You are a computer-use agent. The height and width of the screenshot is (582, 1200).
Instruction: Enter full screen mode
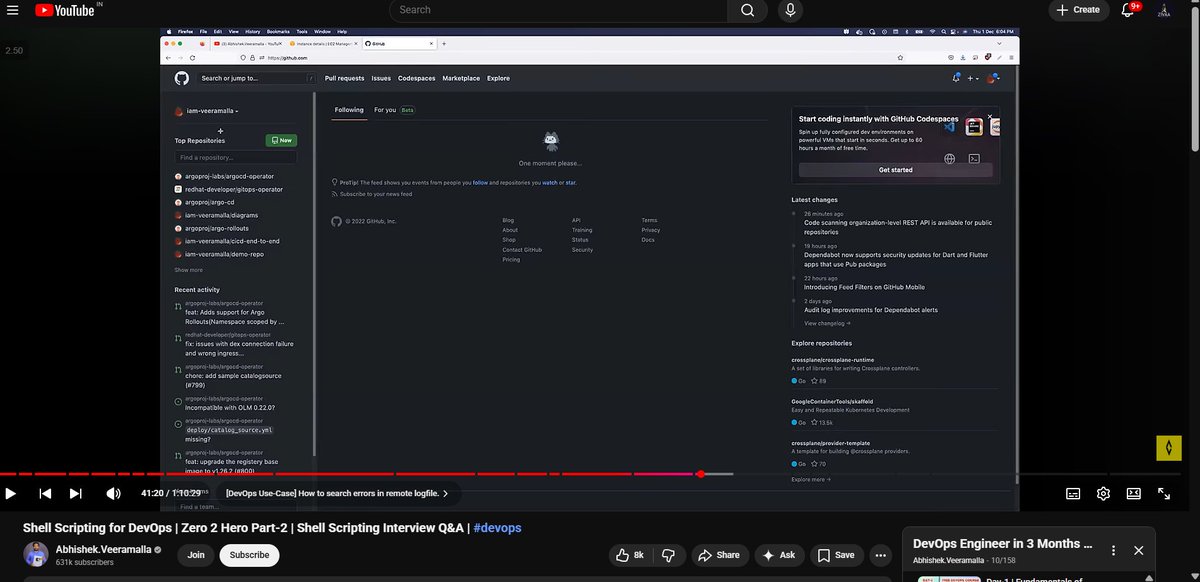[1164, 493]
